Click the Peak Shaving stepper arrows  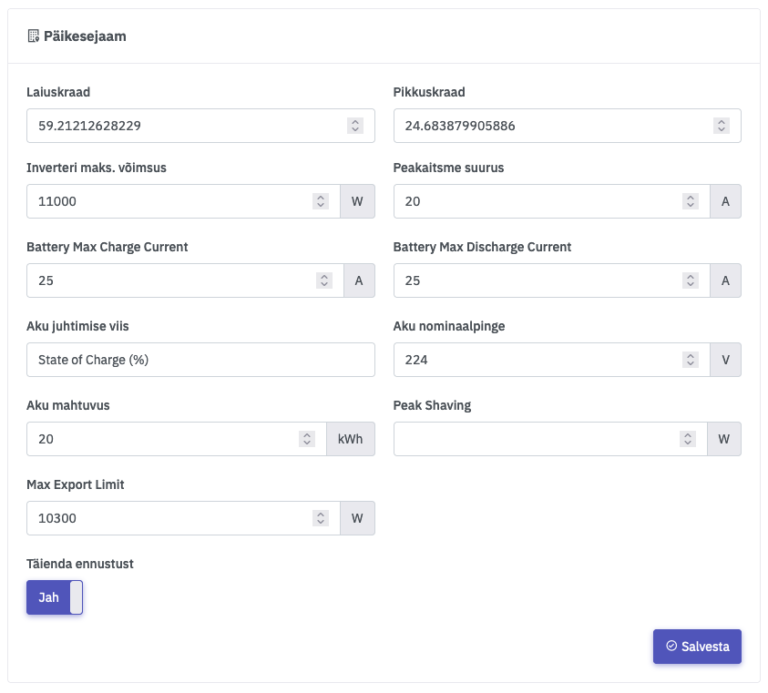(687, 439)
